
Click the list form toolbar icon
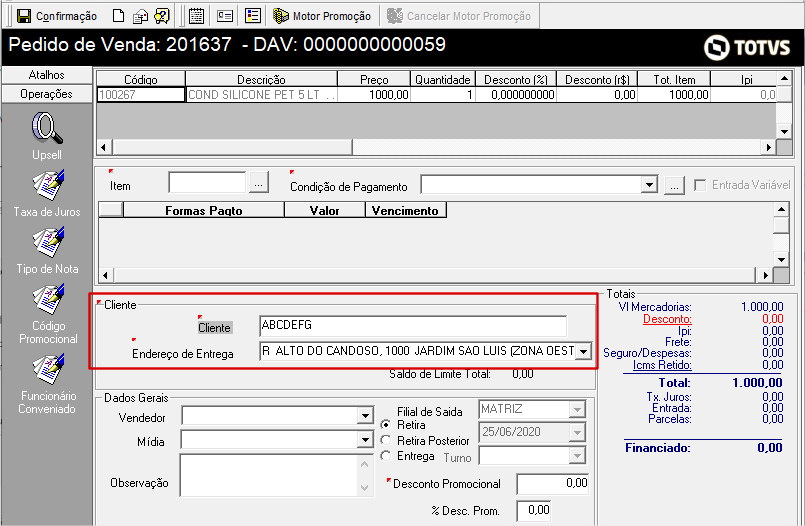tap(253, 16)
